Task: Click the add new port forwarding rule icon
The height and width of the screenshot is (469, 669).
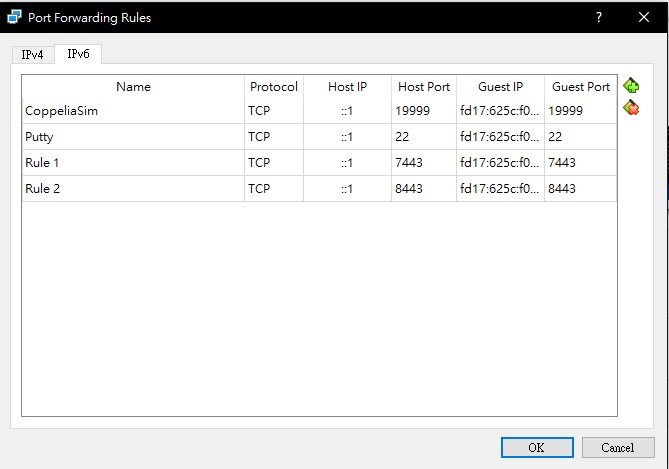Action: (x=631, y=87)
